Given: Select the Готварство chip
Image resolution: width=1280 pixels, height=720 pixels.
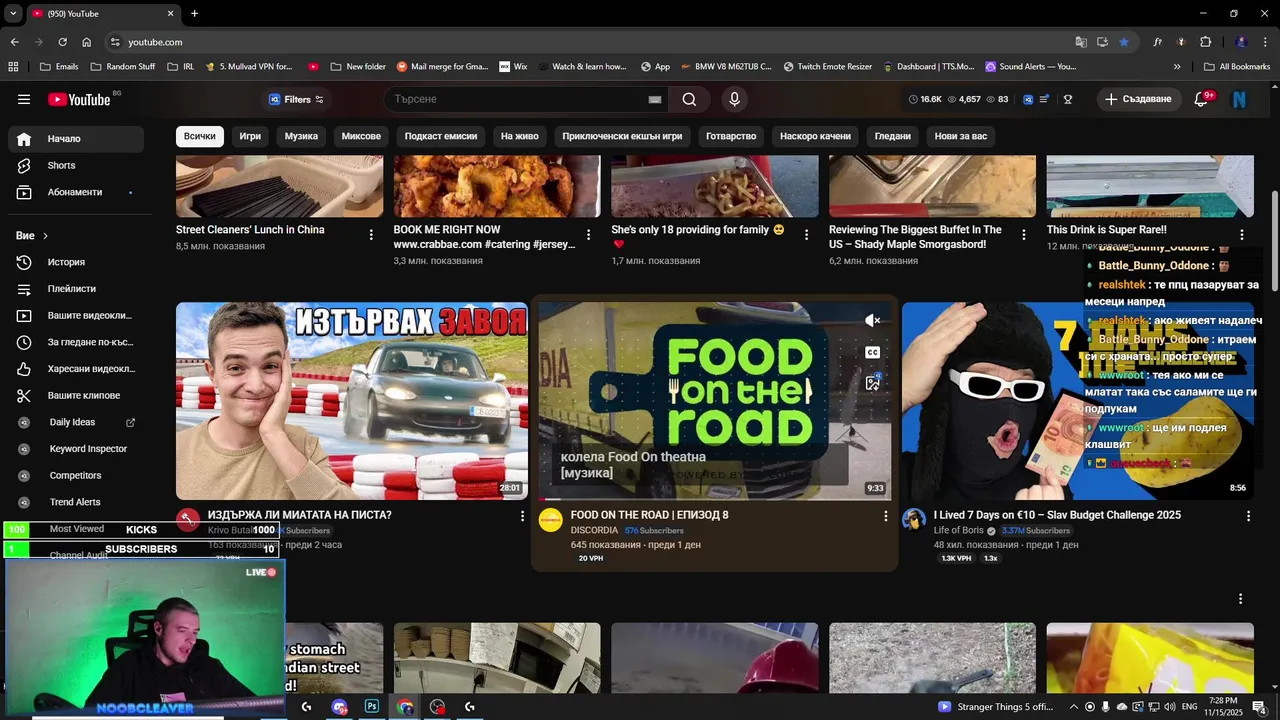Looking at the screenshot, I should click(x=731, y=136).
